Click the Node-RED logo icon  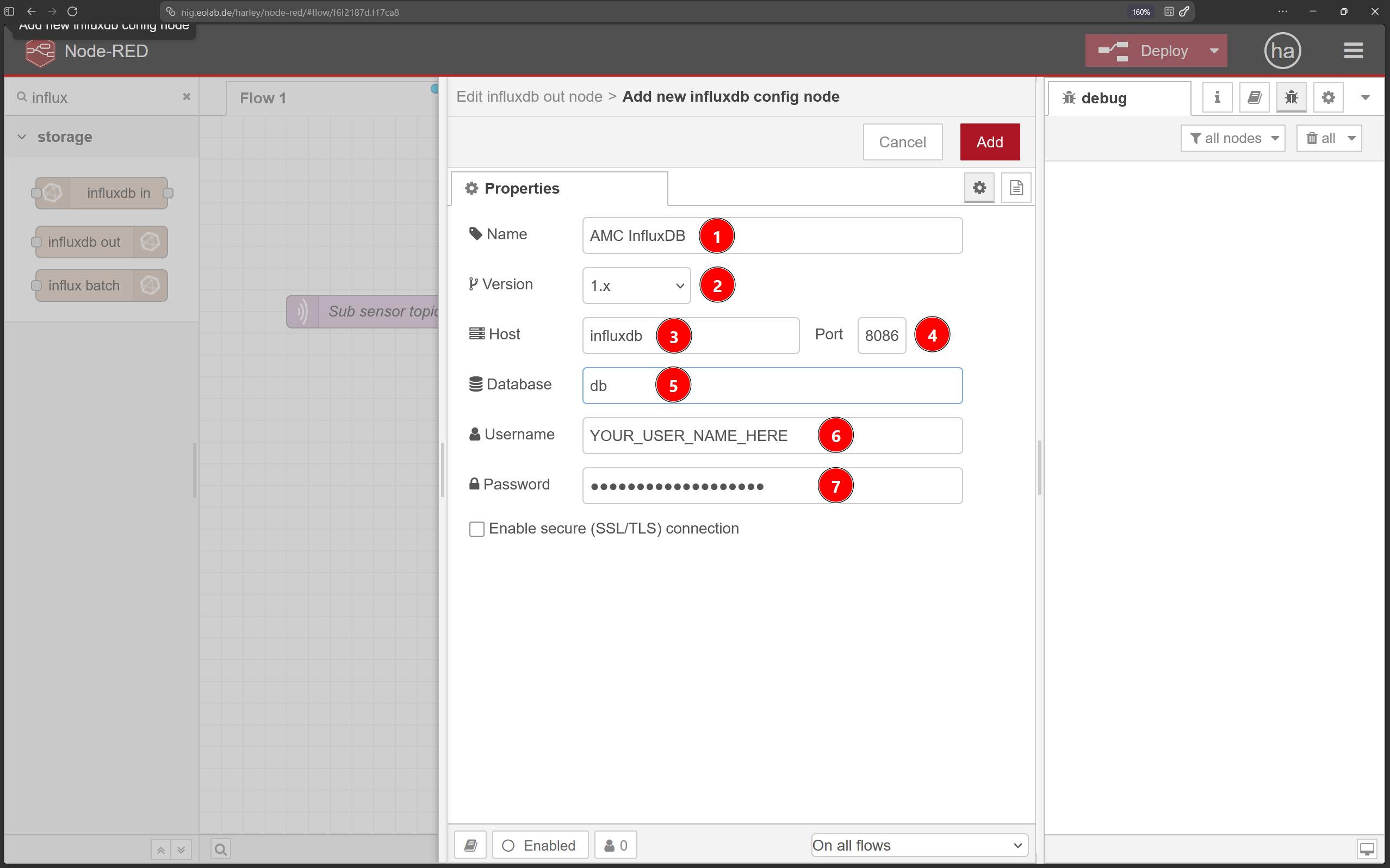click(41, 52)
